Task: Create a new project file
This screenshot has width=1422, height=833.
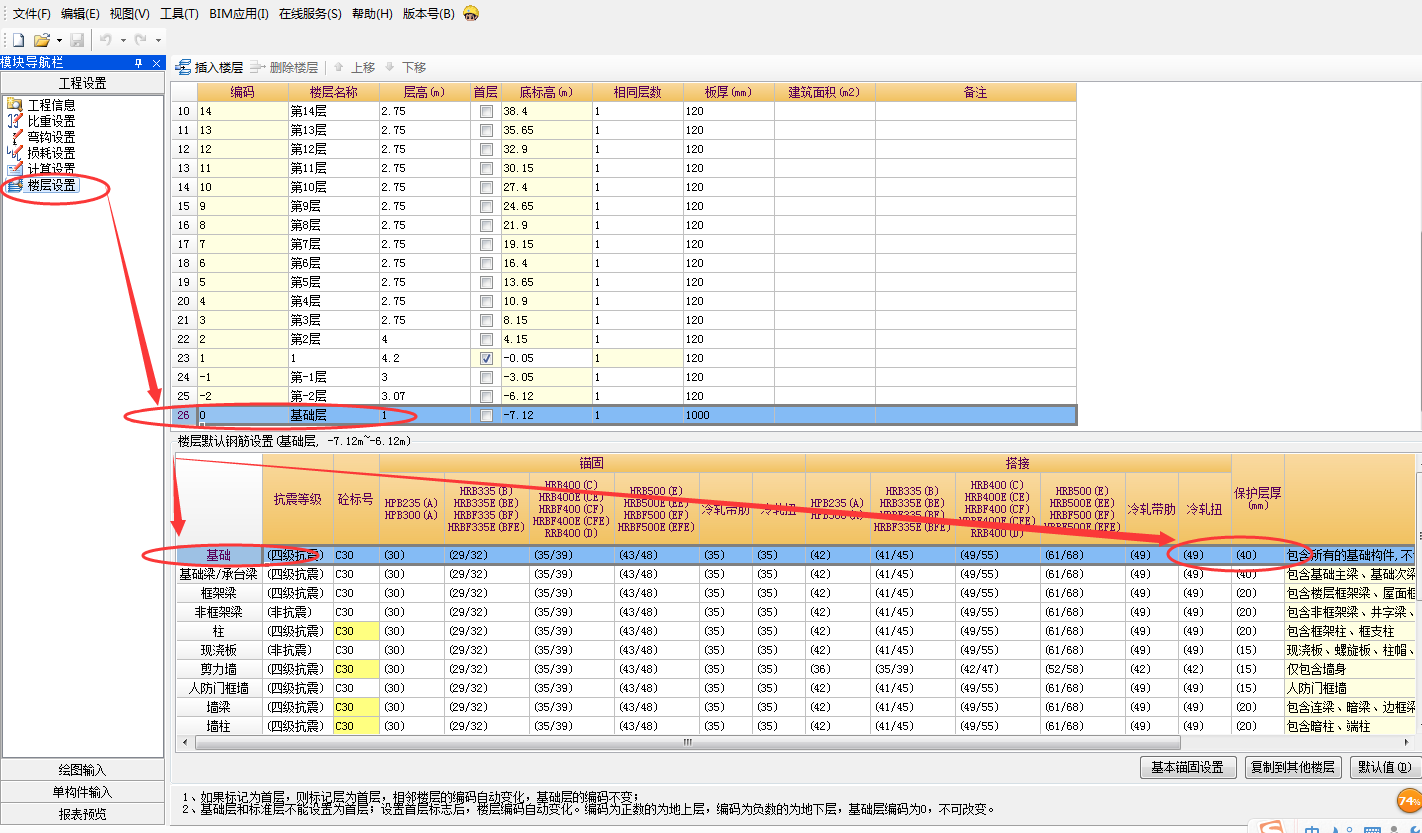Action: click(18, 40)
